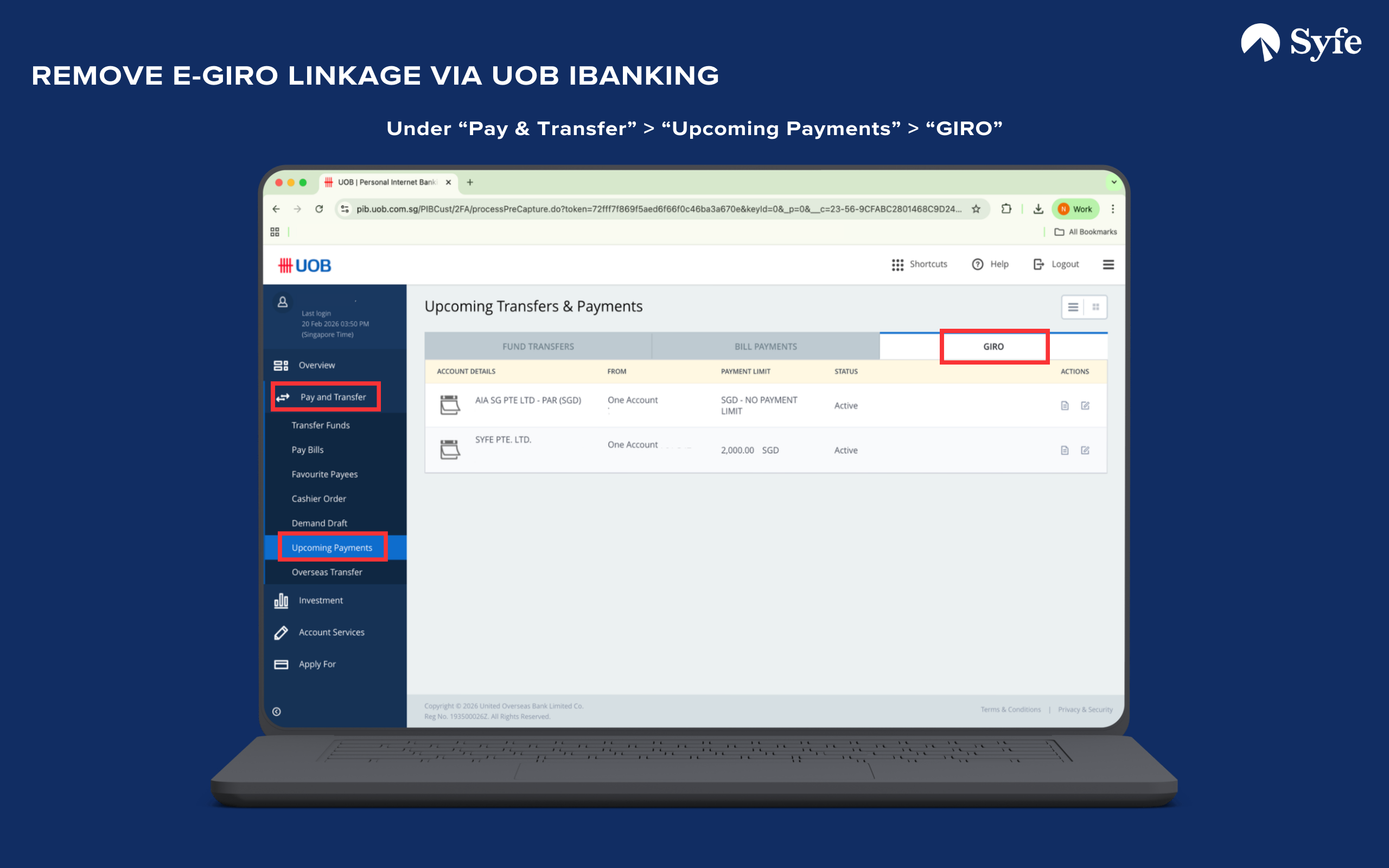The width and height of the screenshot is (1389, 868).
Task: Click the view details icon for SYFE row
Action: click(x=1065, y=450)
